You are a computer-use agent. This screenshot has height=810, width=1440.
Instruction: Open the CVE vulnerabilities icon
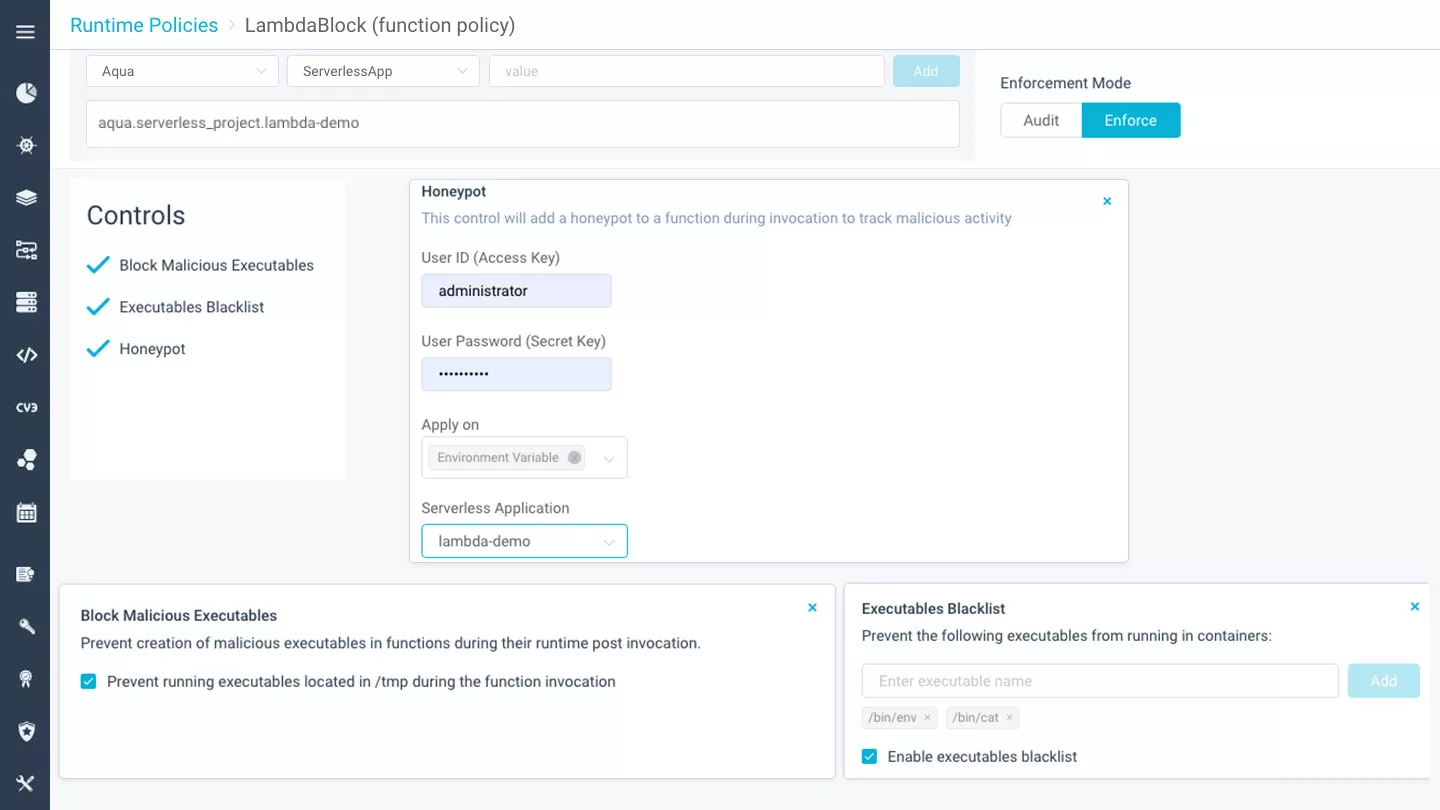click(x=26, y=407)
